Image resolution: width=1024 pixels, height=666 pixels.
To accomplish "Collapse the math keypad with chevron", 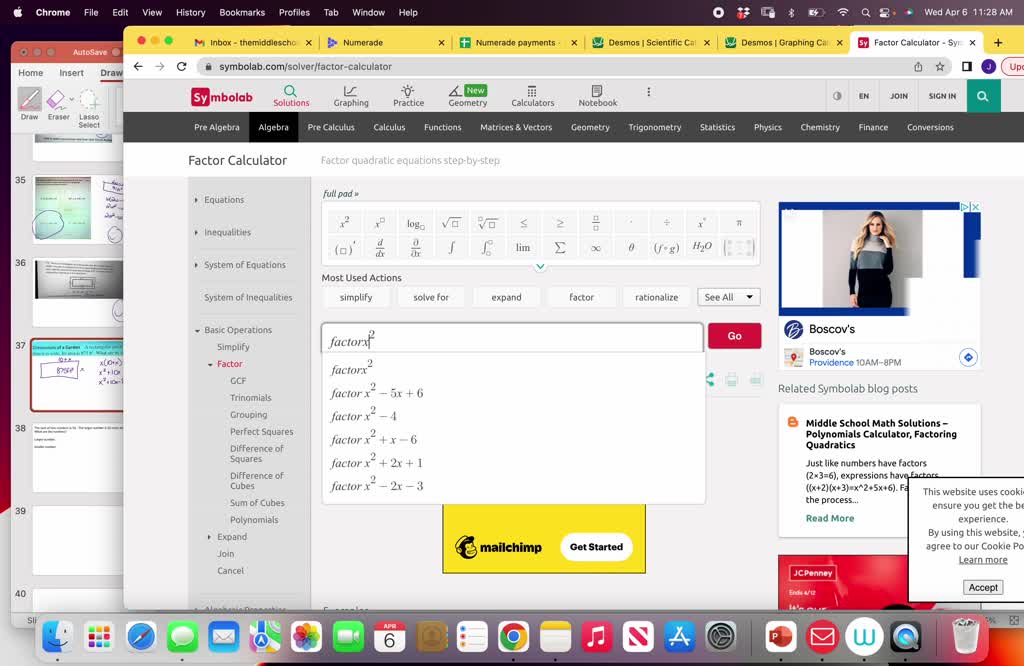I will point(540,267).
